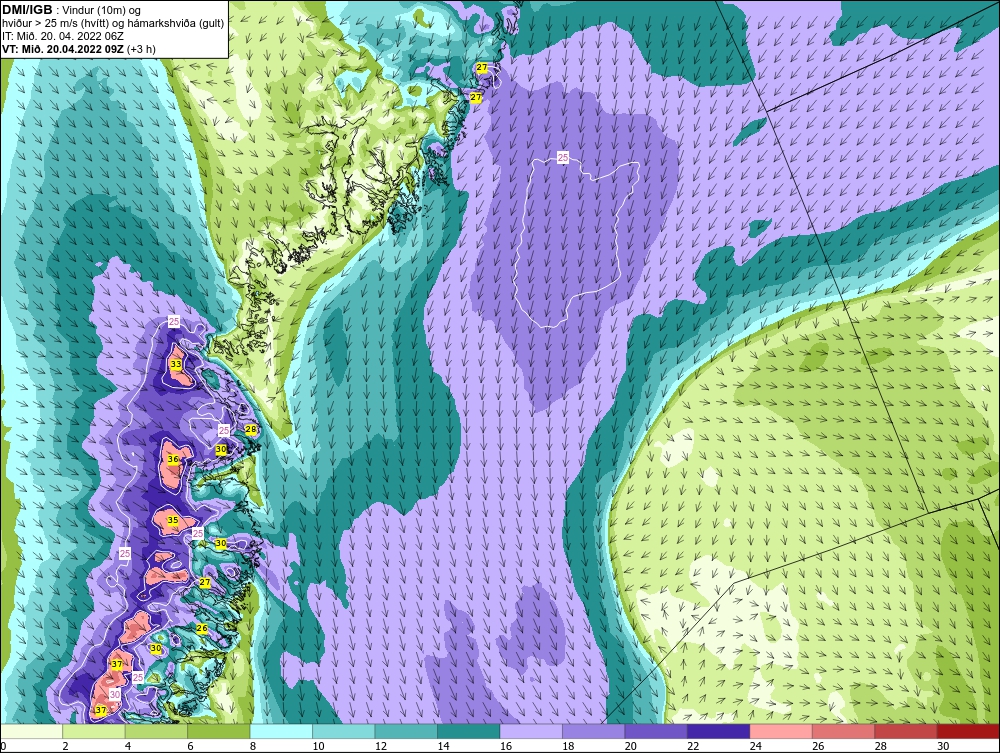1000x753 pixels.
Task: Click the 'DMI/IGB' title text
Action: (27, 10)
